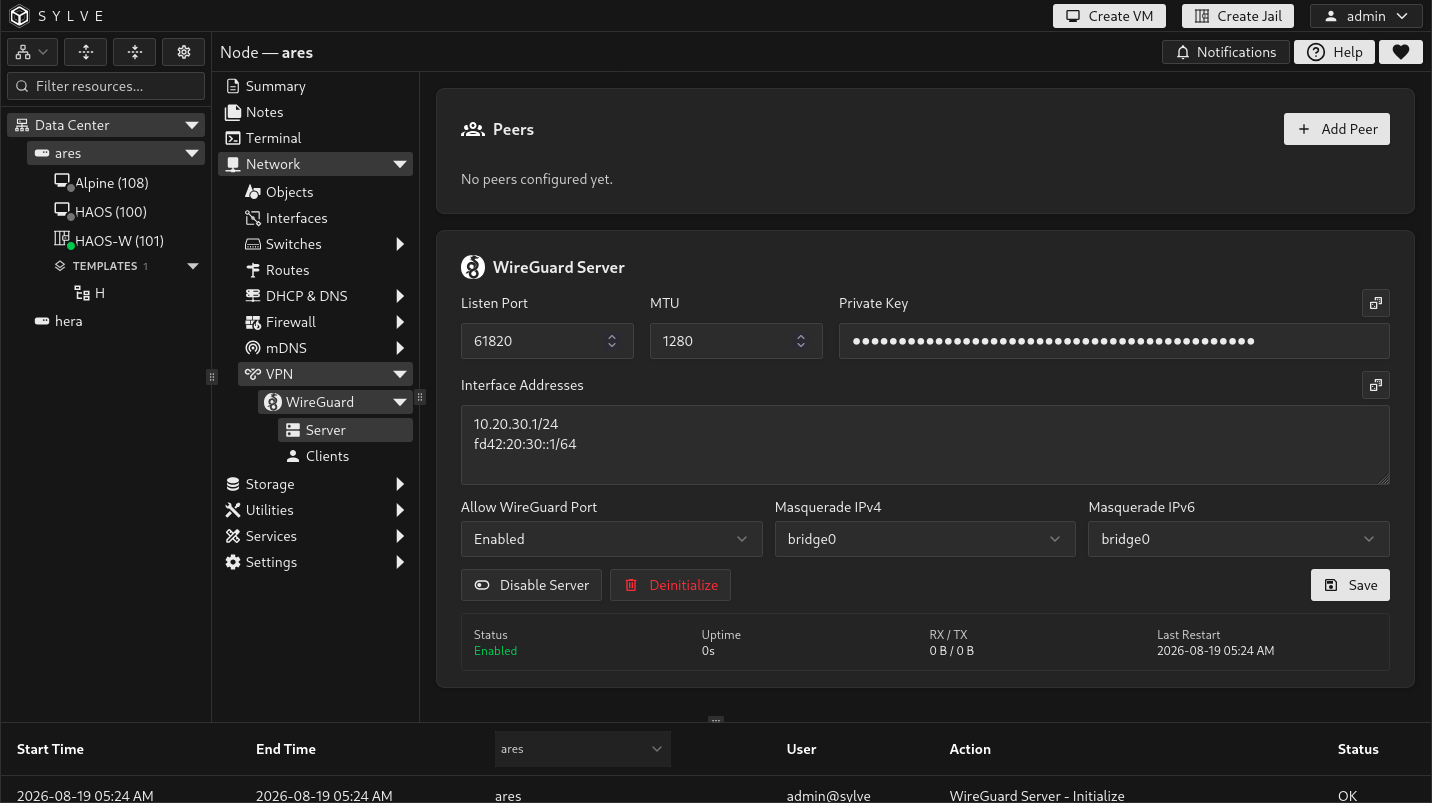Open Allow WireGuard Port dropdown

(x=611, y=539)
